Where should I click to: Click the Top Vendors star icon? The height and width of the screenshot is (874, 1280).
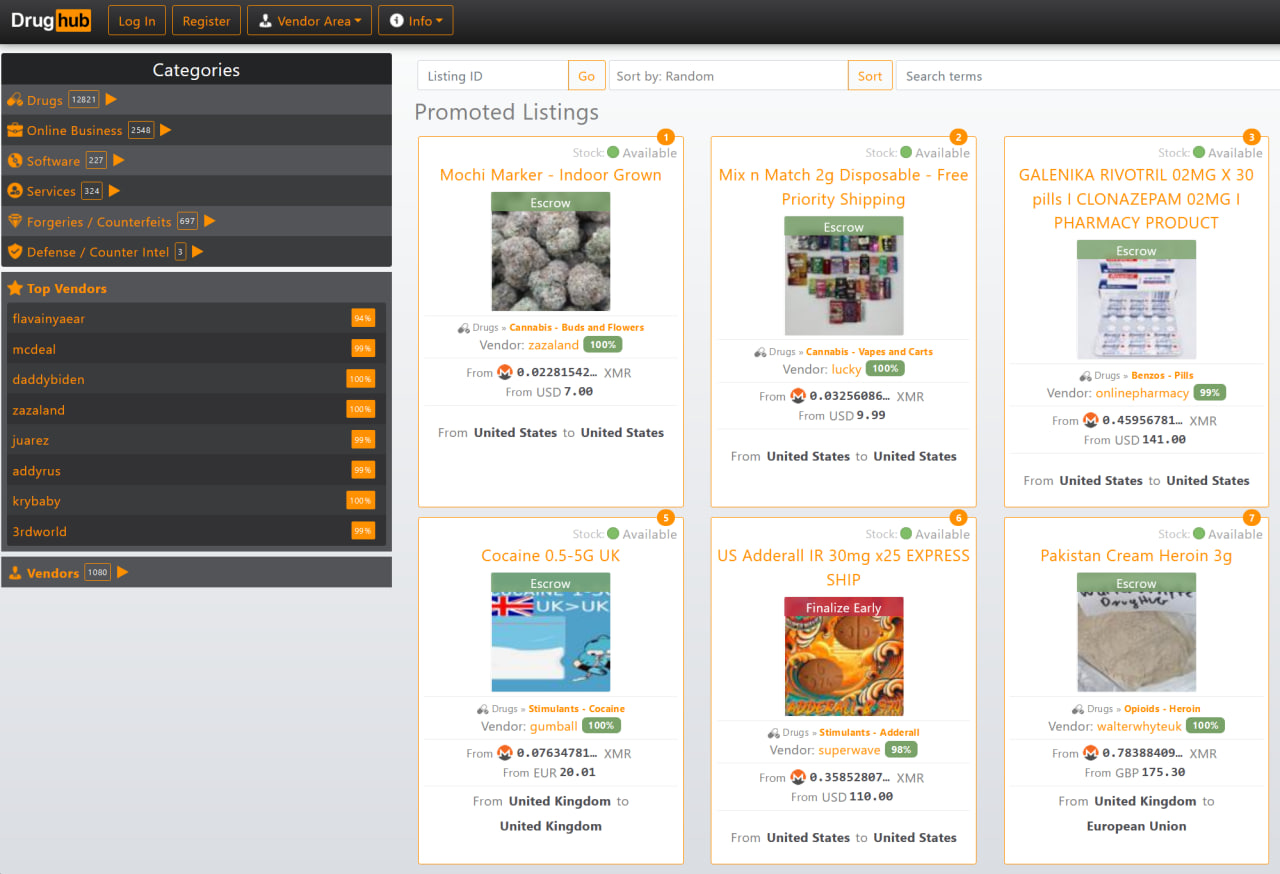click(x=15, y=288)
